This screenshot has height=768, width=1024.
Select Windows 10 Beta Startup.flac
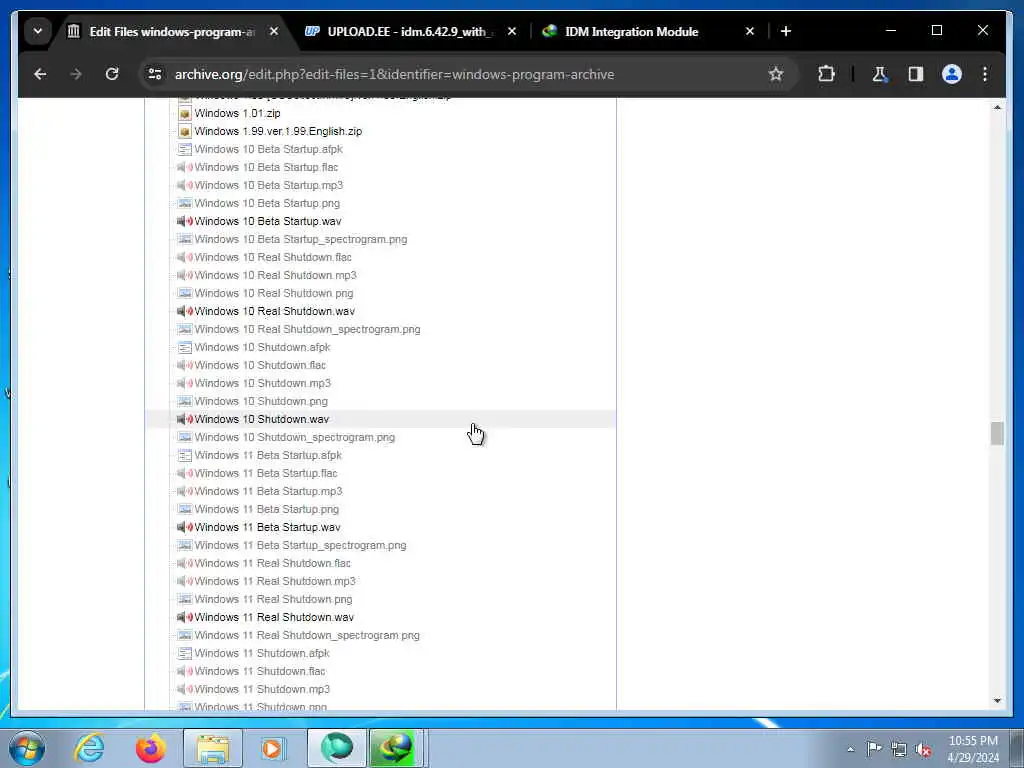pyautogui.click(x=266, y=167)
